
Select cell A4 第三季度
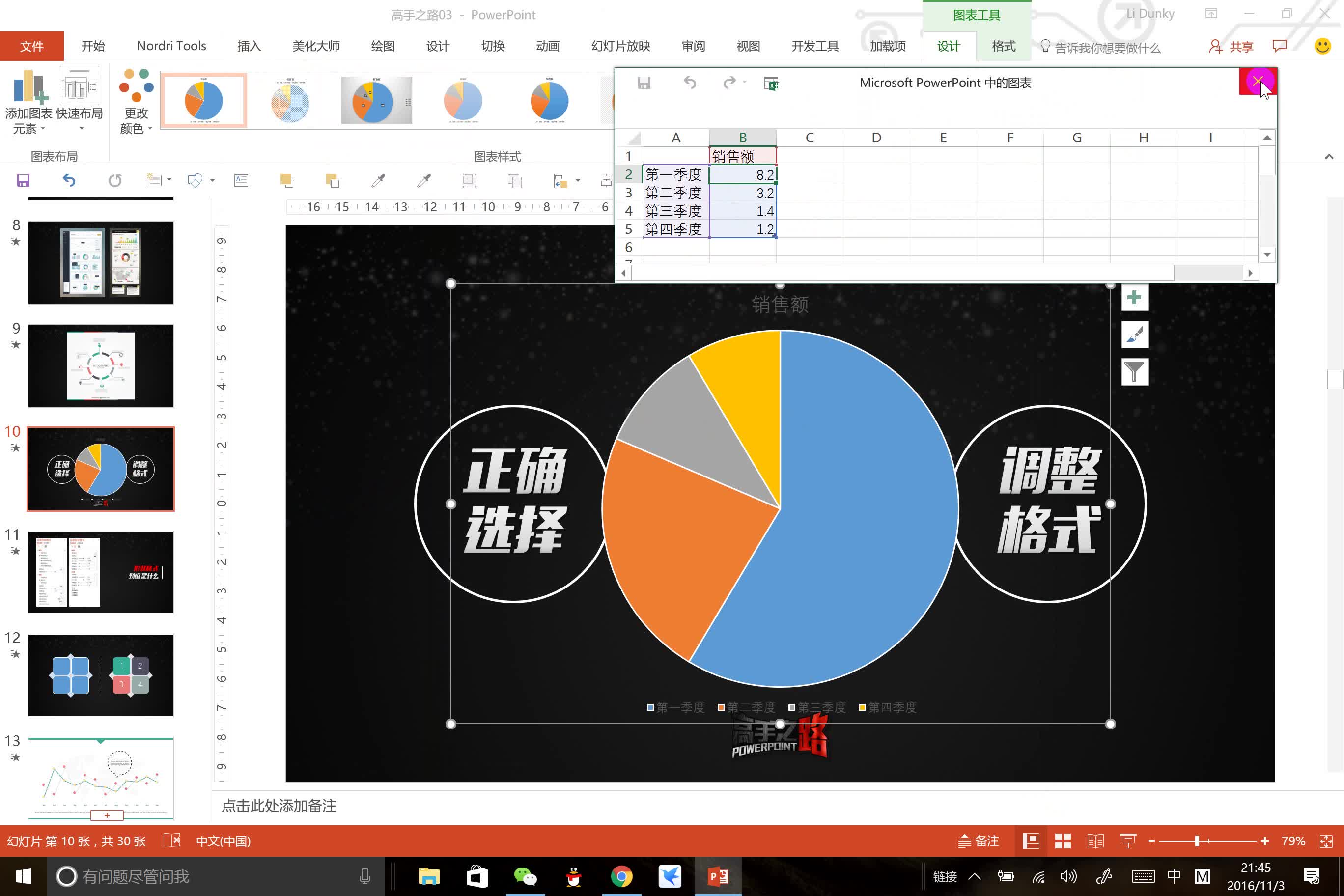[x=675, y=211]
